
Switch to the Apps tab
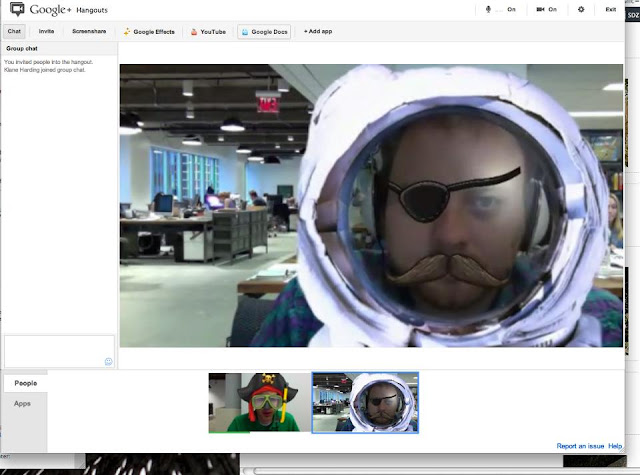[22, 404]
